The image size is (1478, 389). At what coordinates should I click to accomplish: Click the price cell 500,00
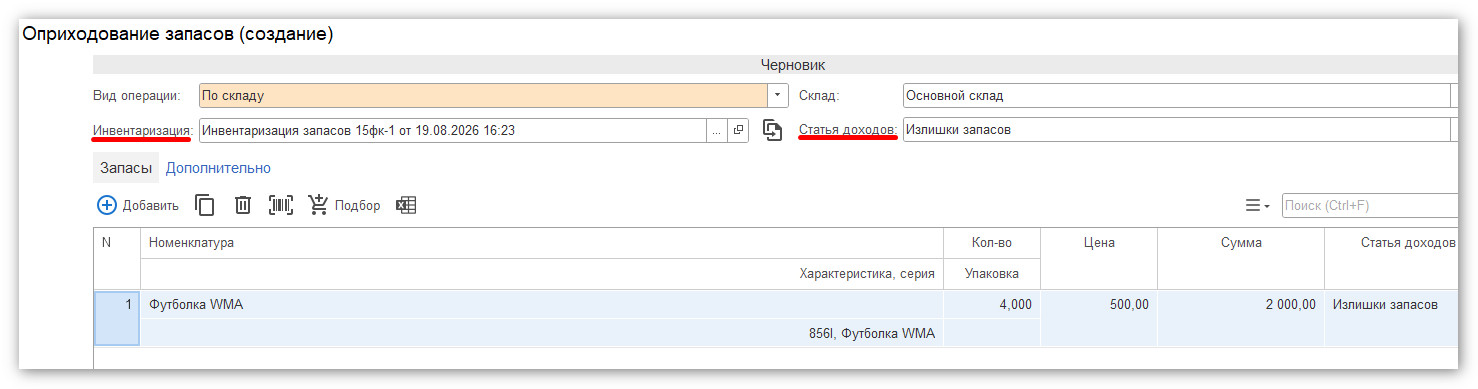[x=1099, y=305]
